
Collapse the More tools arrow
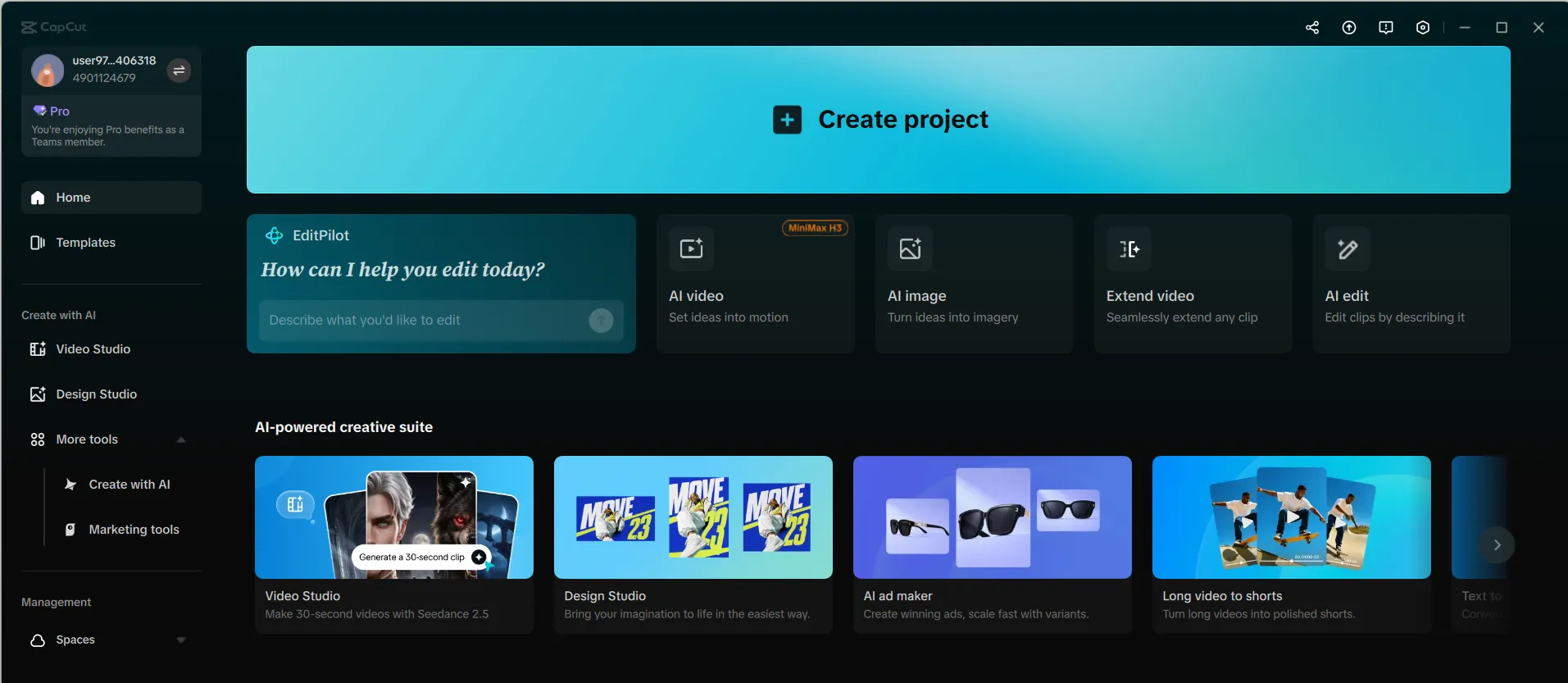(181, 440)
